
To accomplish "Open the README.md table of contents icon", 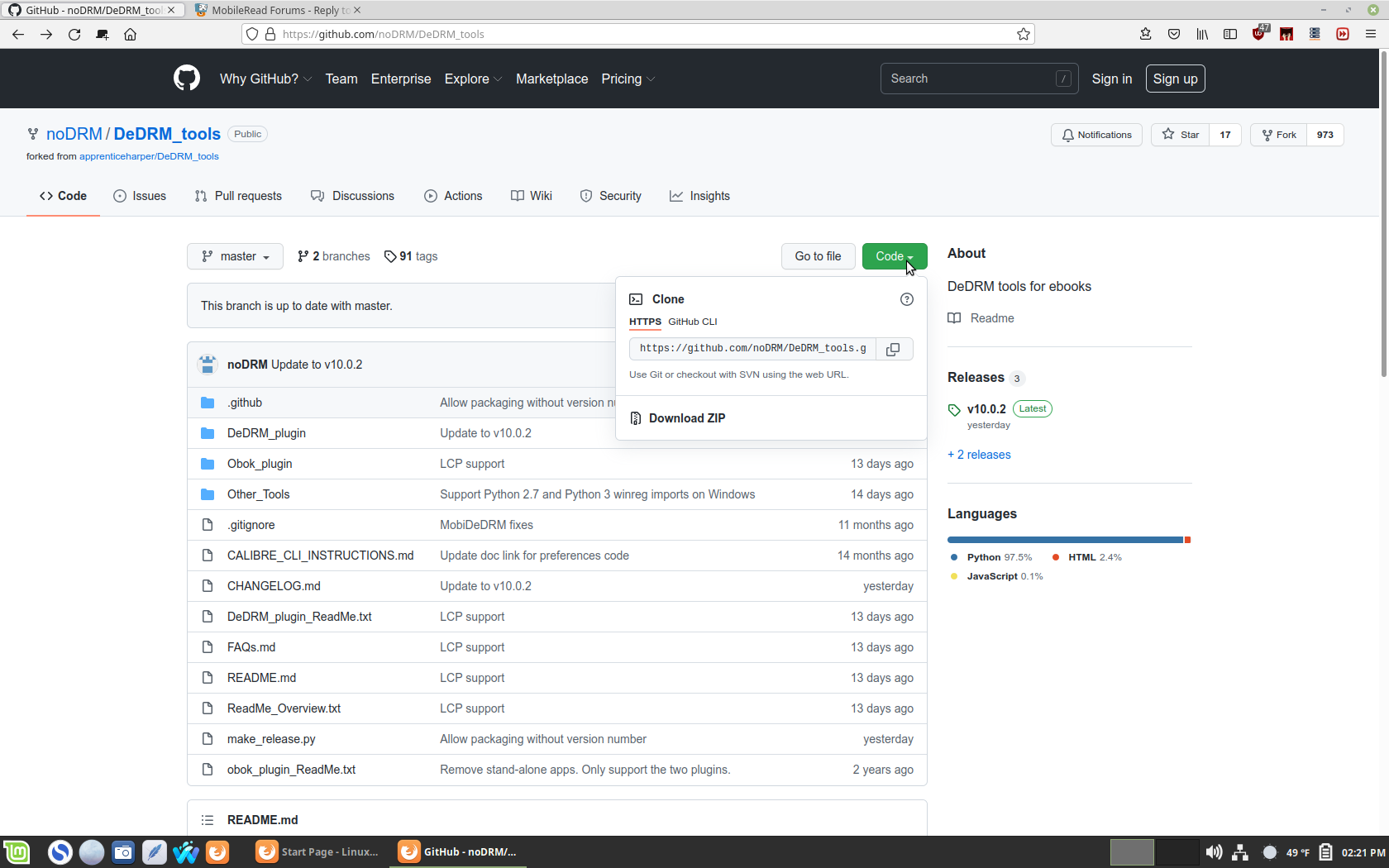I will [208, 820].
